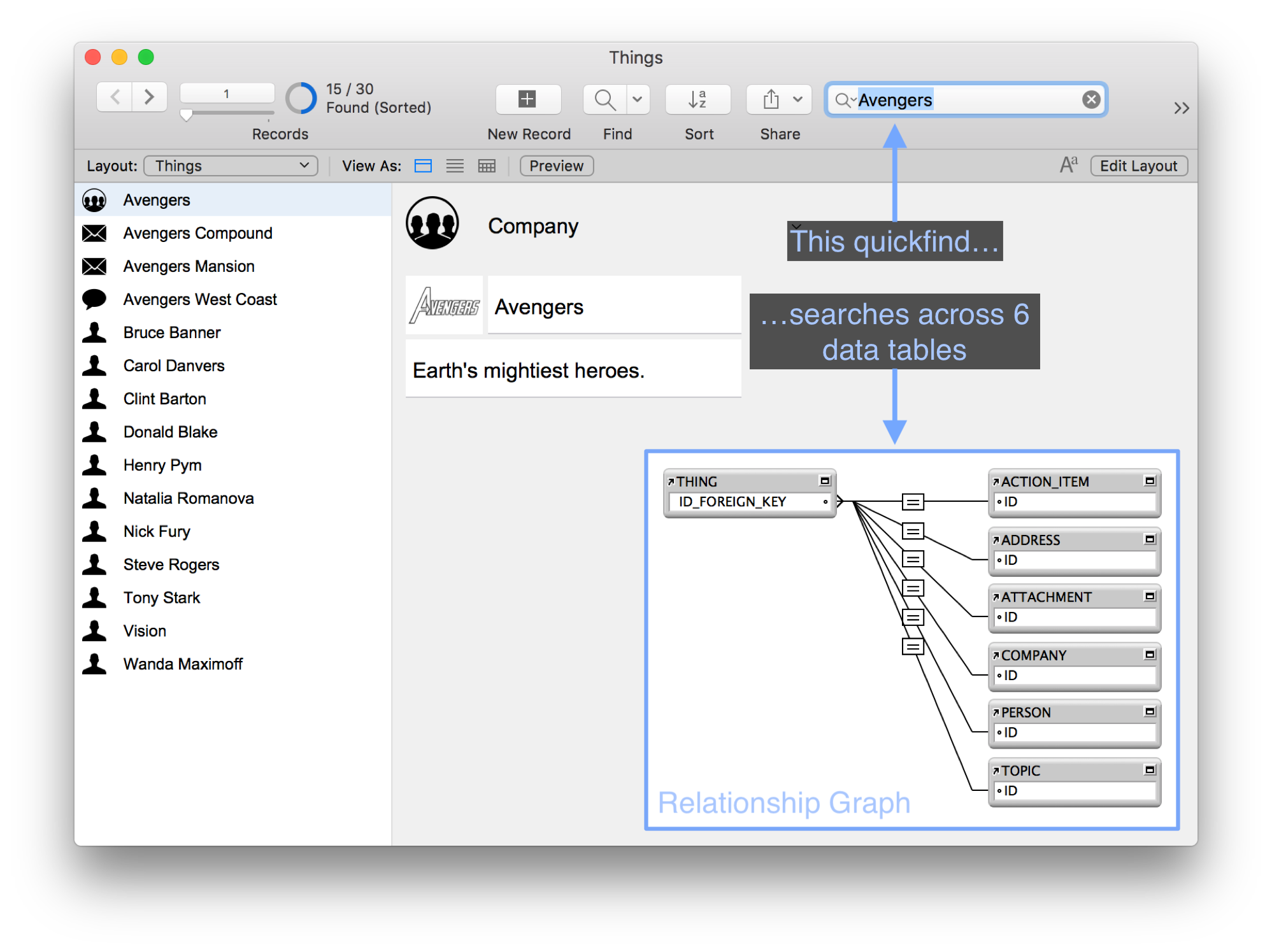Expand the Share options arrow
This screenshot has width=1272, height=952.
point(797,99)
